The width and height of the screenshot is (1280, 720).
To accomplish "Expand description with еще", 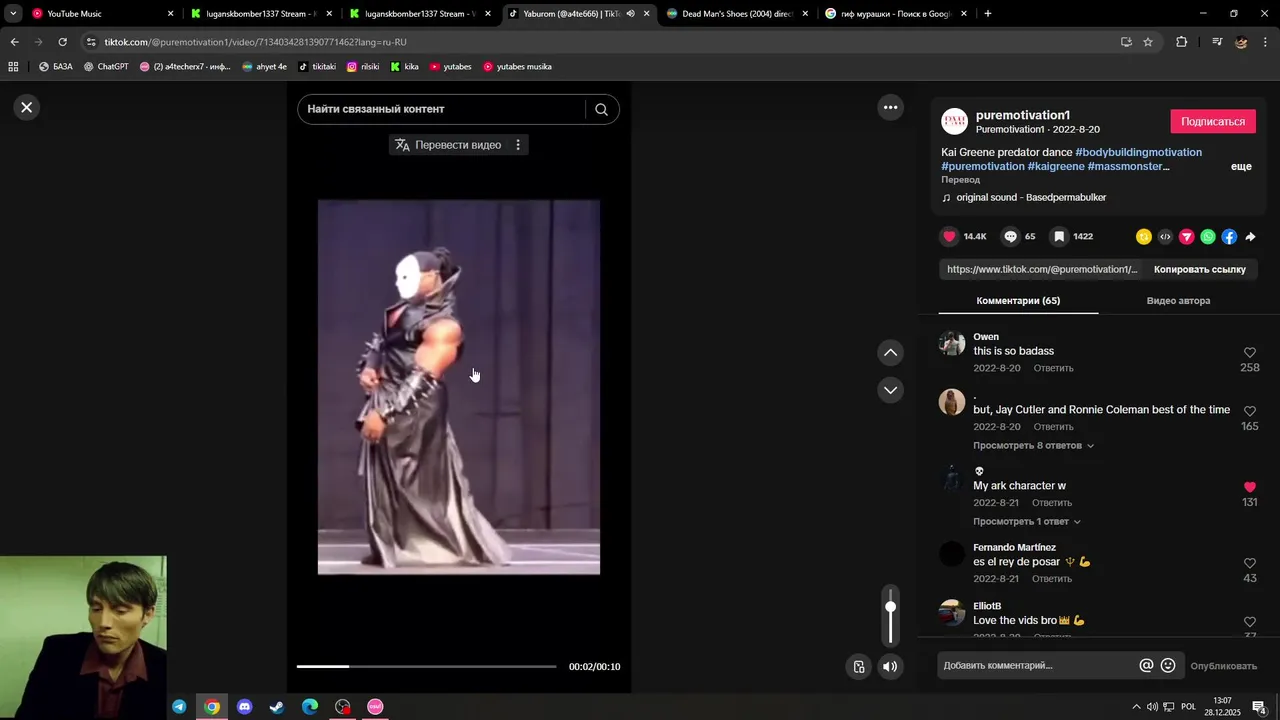I will [1241, 167].
